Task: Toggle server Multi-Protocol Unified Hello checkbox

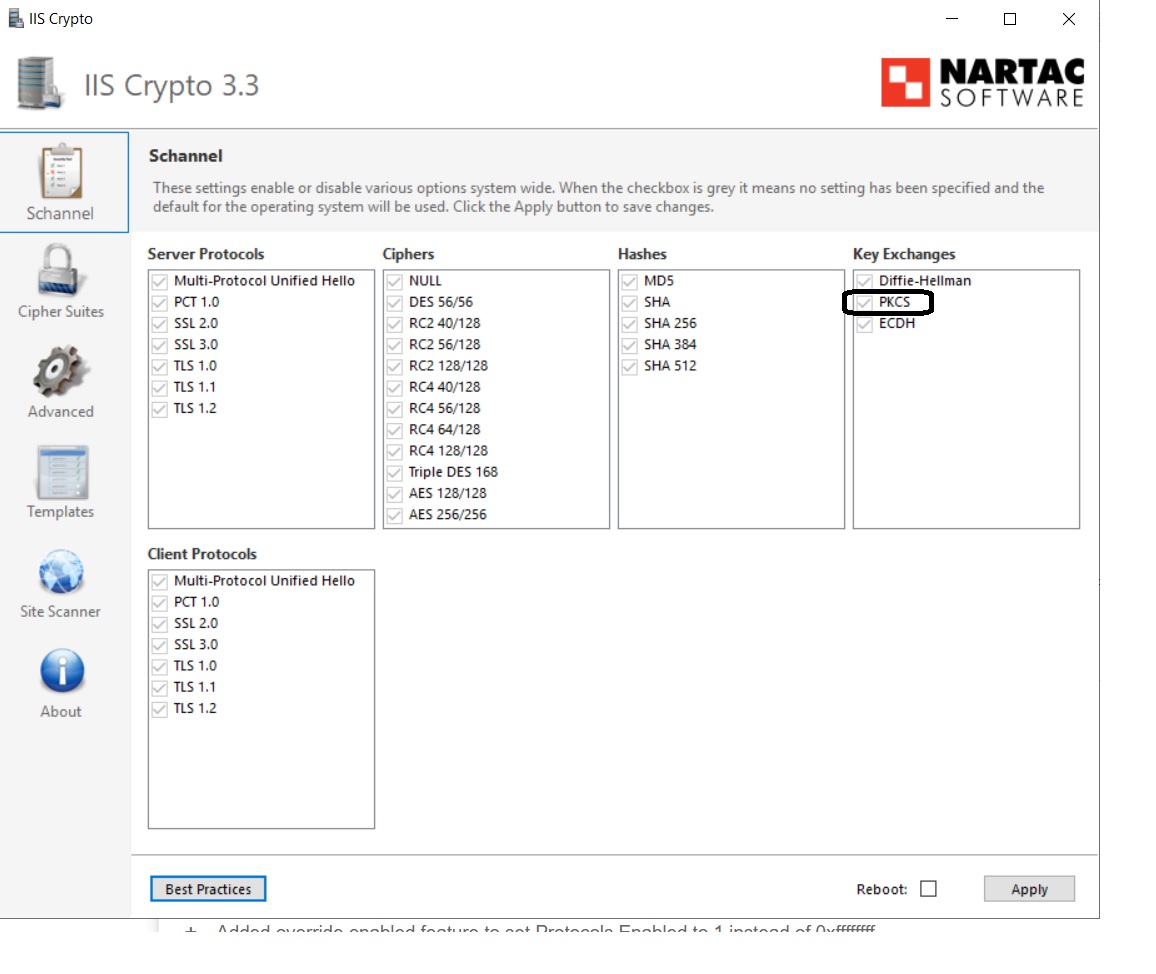Action: pyautogui.click(x=159, y=282)
